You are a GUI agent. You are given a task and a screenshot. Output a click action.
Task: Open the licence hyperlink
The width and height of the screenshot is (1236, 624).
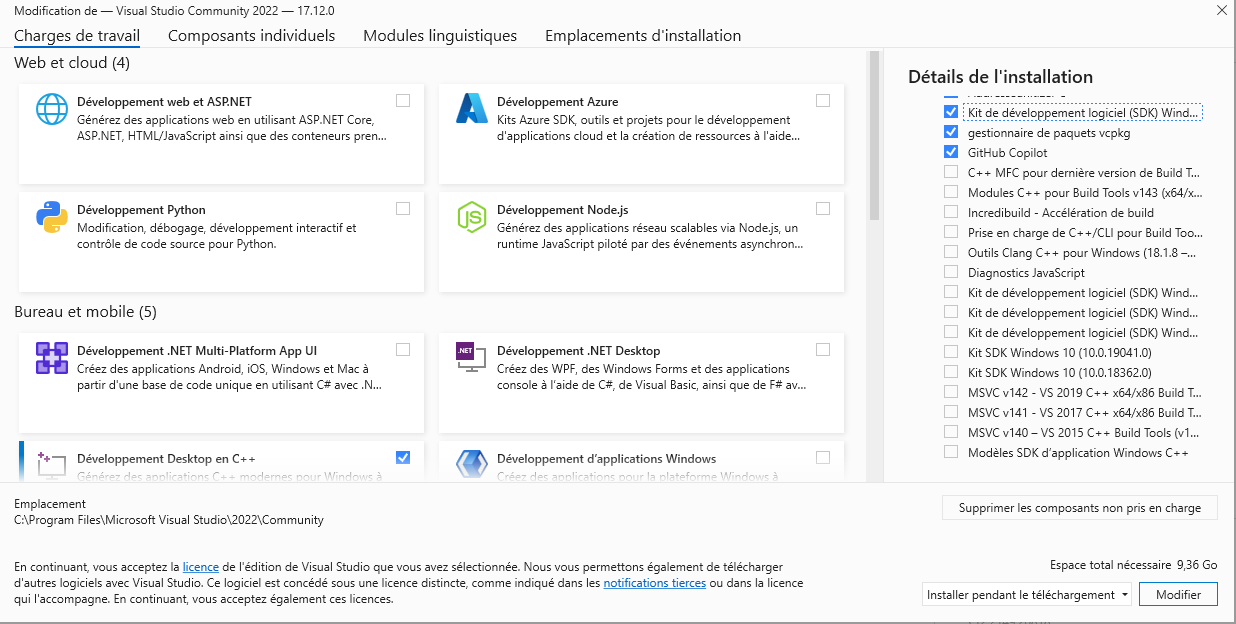pyautogui.click(x=200, y=567)
